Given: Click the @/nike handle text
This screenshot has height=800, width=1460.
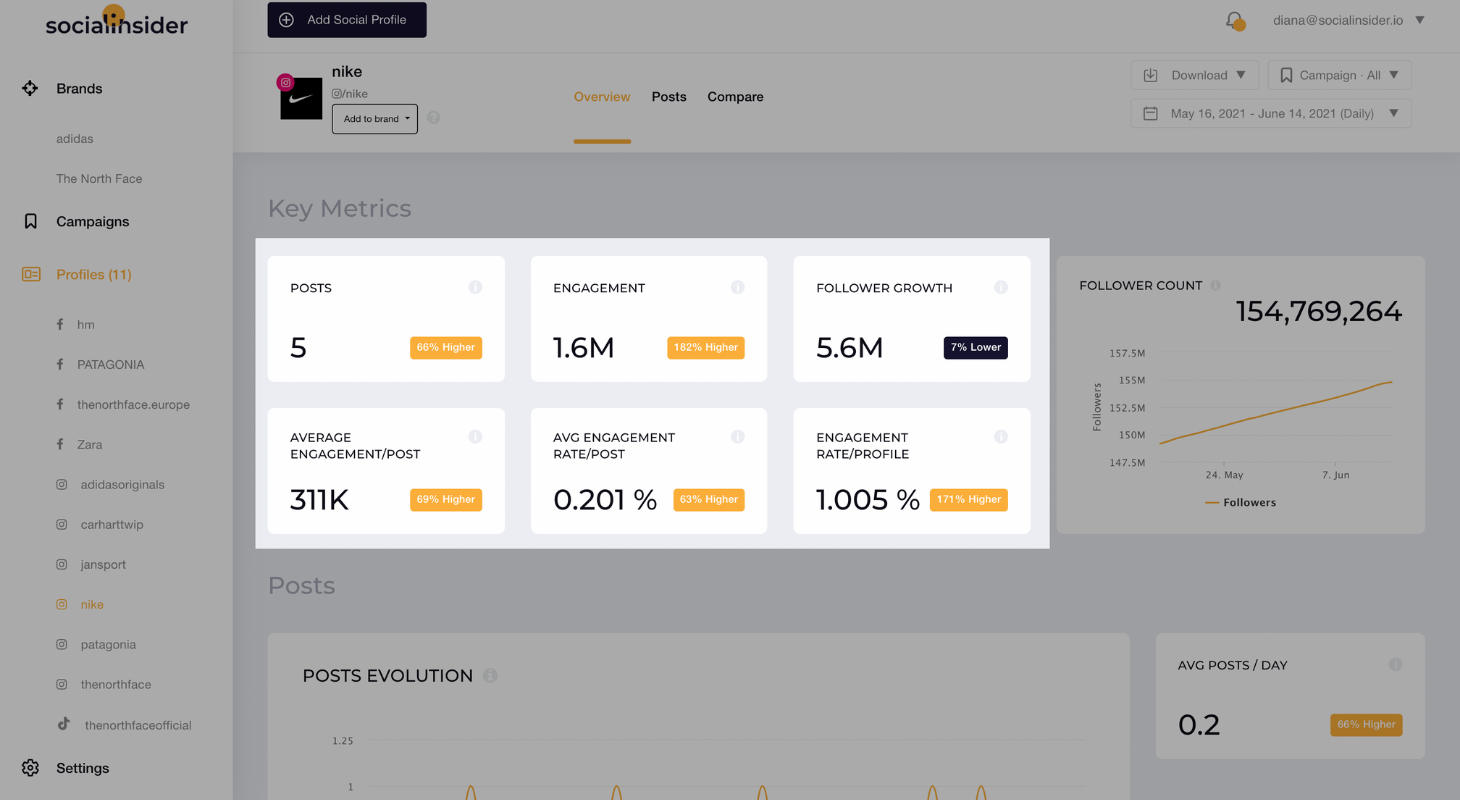Looking at the screenshot, I should 350,93.
